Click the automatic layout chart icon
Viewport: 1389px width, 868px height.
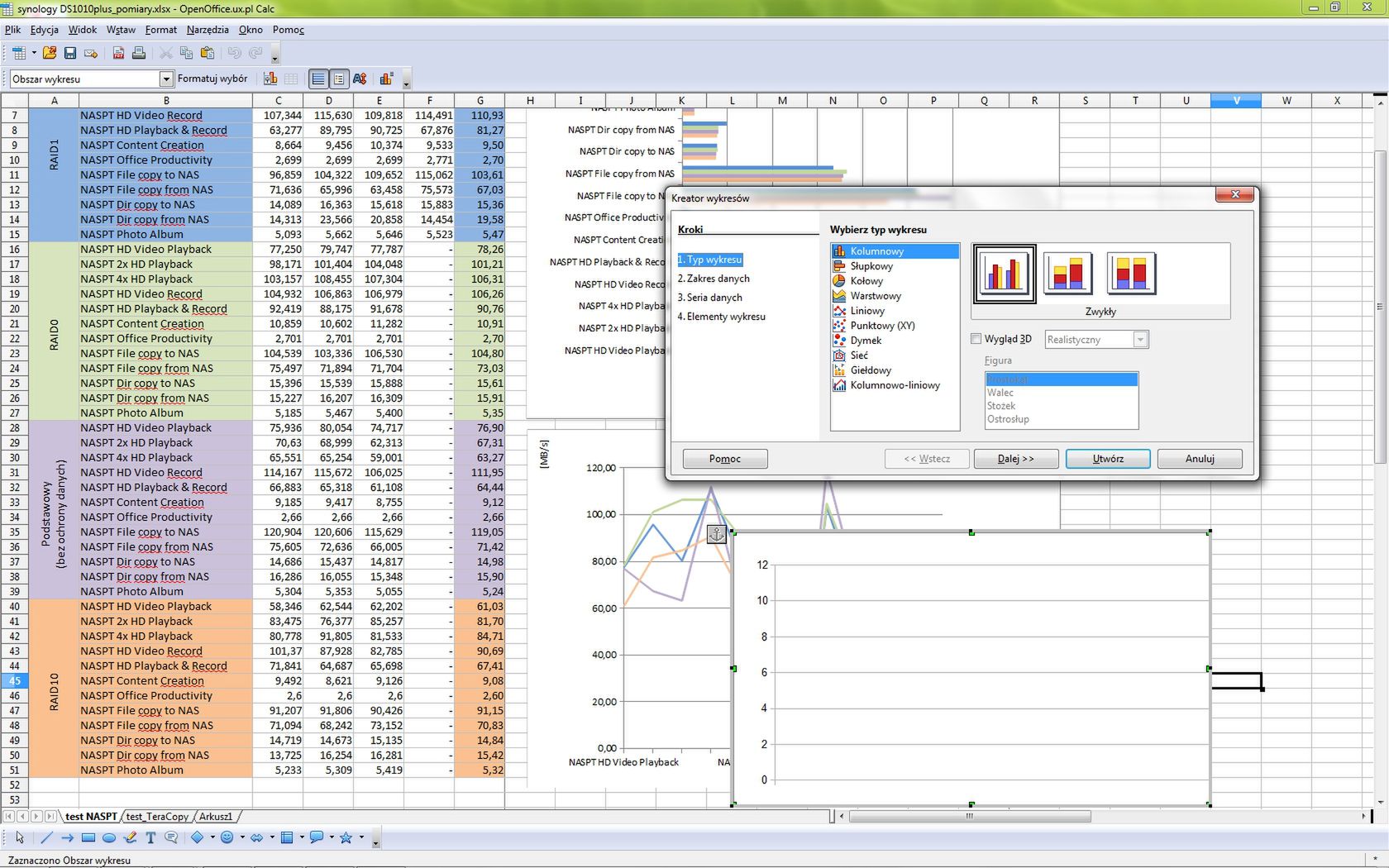pyautogui.click(x=386, y=79)
